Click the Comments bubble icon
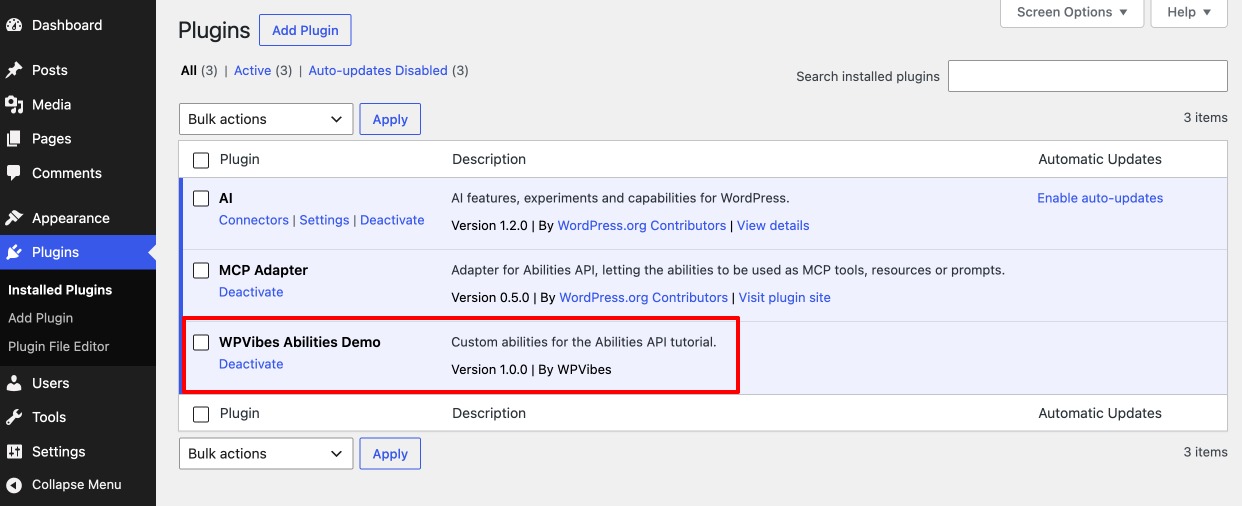The image size is (1242, 506). coord(14,173)
